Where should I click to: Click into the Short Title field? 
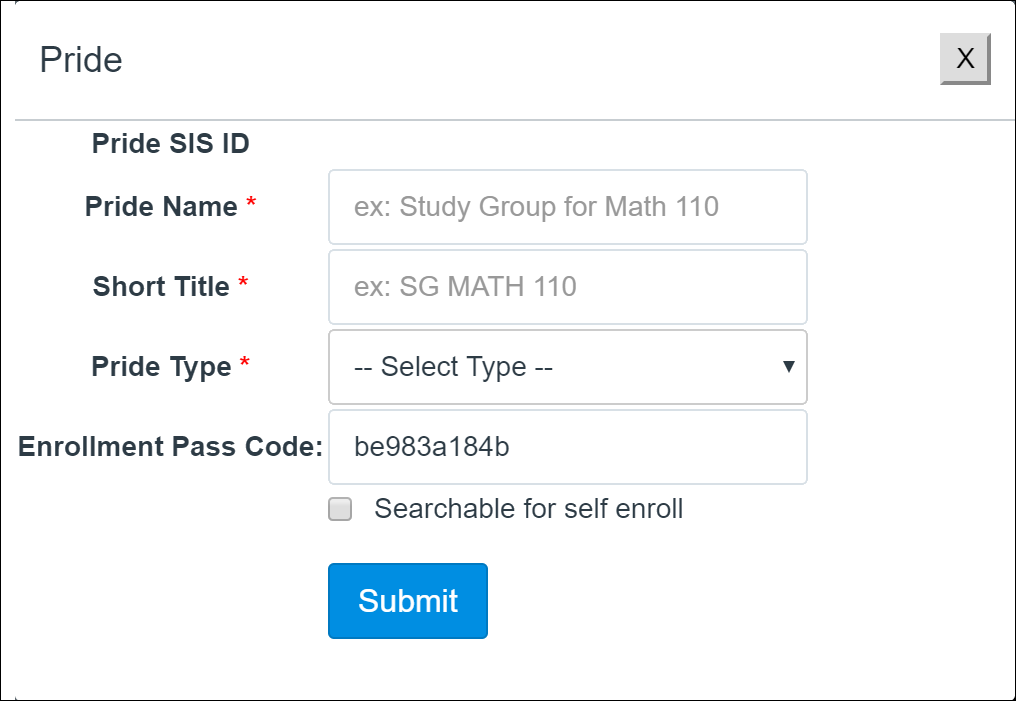pyautogui.click(x=568, y=286)
